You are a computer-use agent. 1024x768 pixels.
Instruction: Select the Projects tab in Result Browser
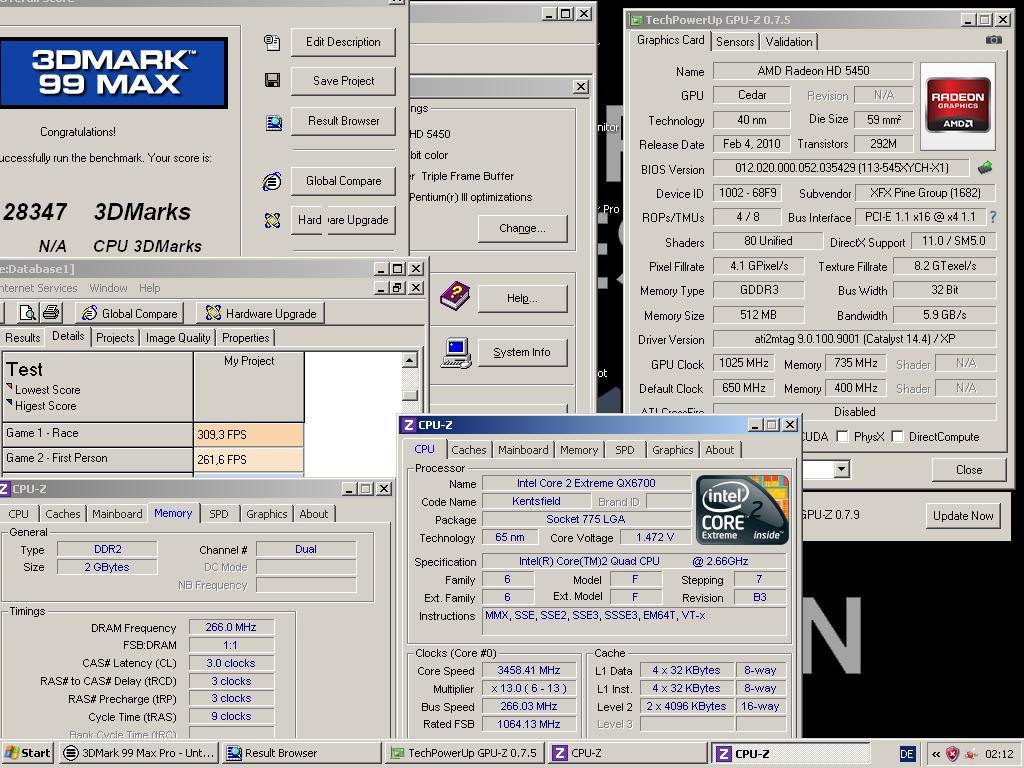pyautogui.click(x=115, y=338)
